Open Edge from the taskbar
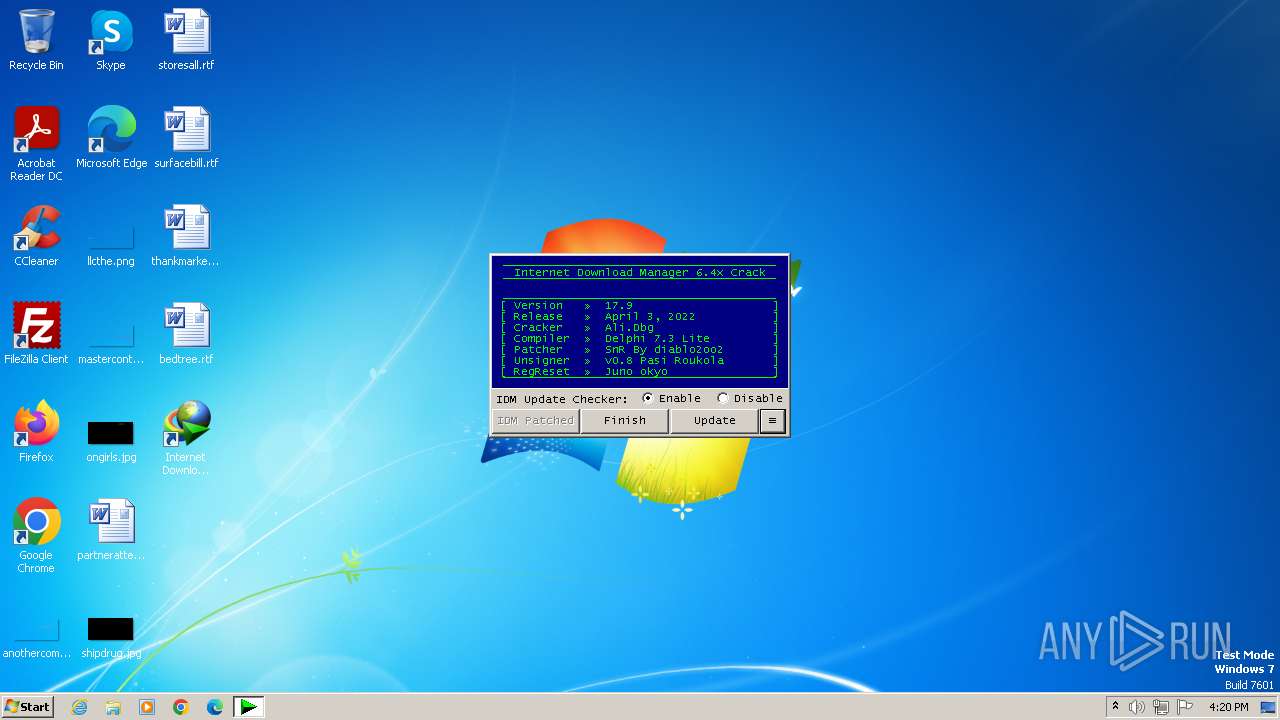Screen dimensions: 1280x720 point(215,707)
